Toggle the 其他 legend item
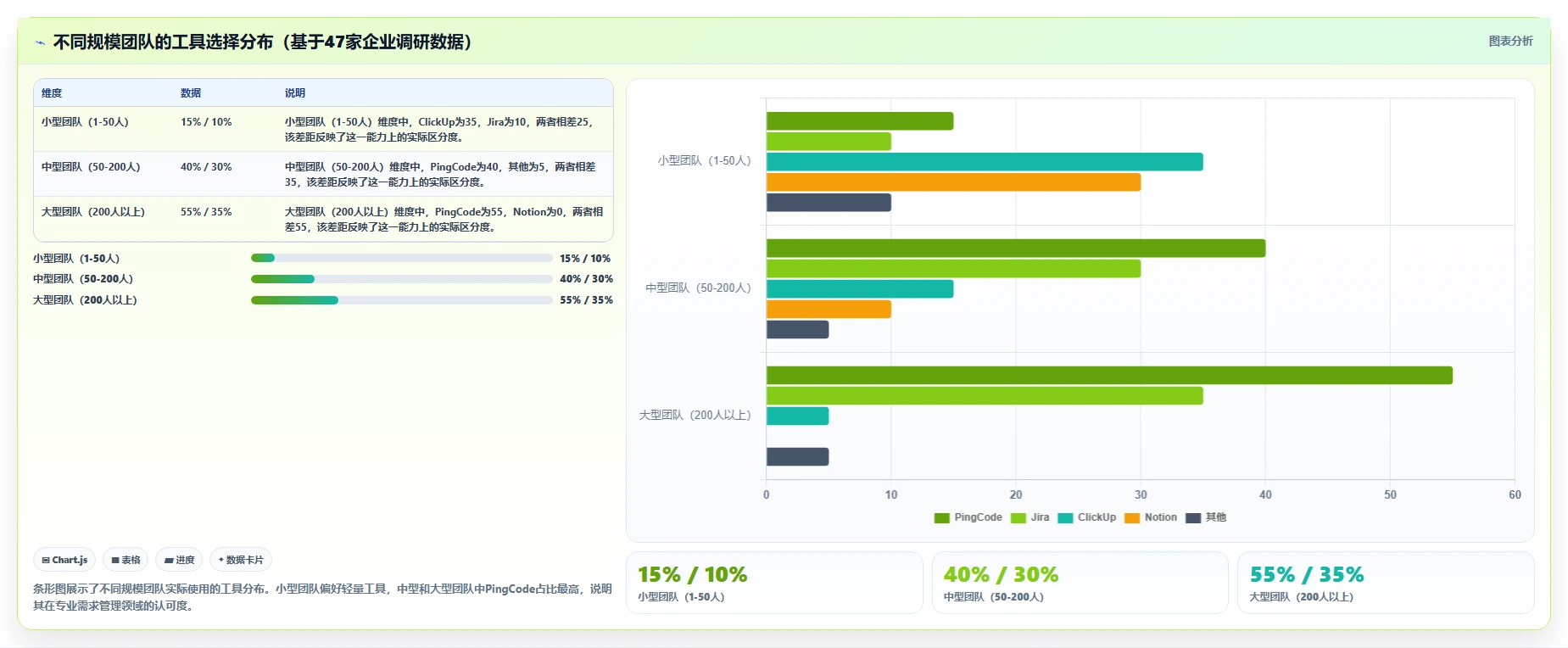Viewport: 1568px width, 648px height. 1206,517
